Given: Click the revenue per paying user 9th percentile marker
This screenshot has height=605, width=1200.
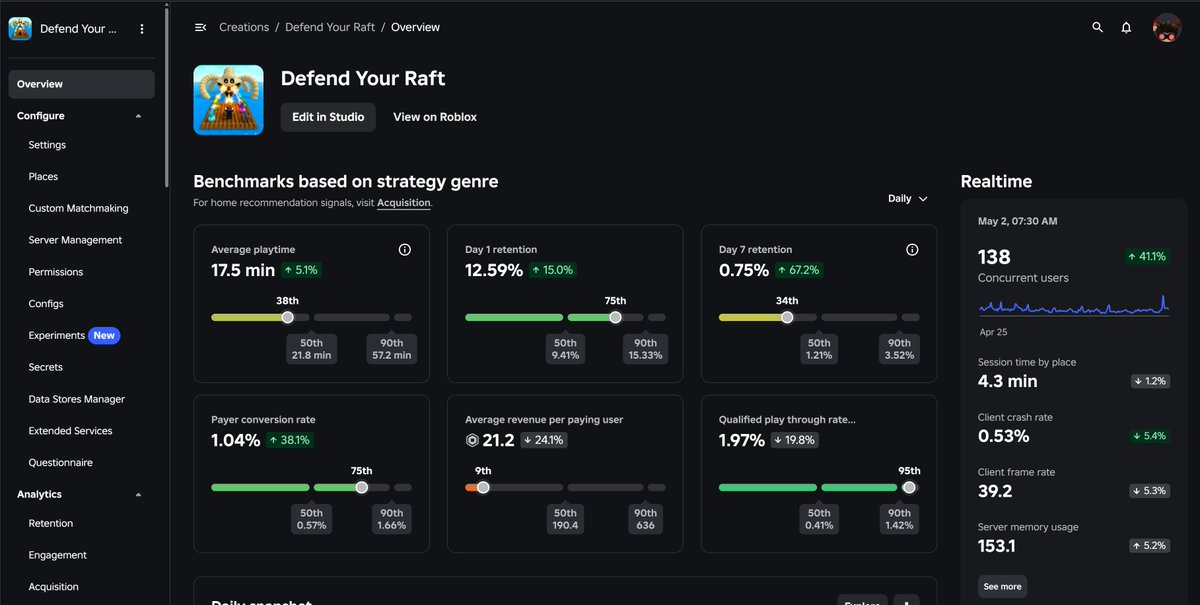Looking at the screenshot, I should 483,487.
